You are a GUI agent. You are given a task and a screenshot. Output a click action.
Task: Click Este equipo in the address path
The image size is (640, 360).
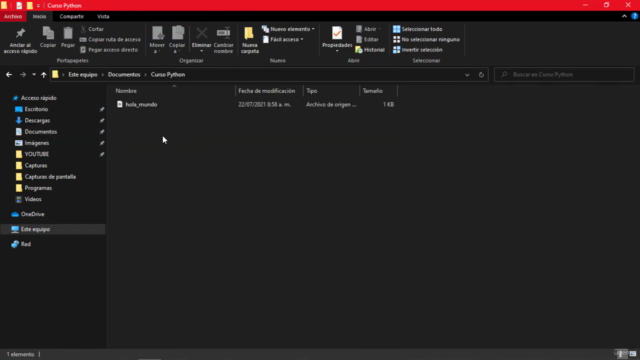coord(83,75)
